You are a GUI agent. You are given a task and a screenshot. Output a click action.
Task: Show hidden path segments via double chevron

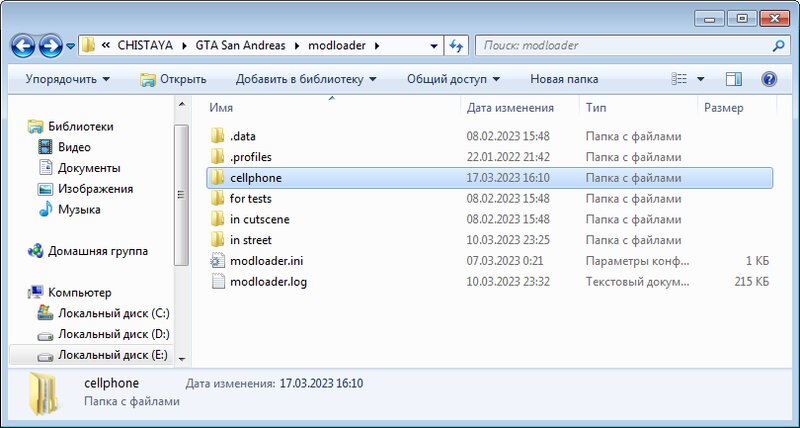(106, 45)
